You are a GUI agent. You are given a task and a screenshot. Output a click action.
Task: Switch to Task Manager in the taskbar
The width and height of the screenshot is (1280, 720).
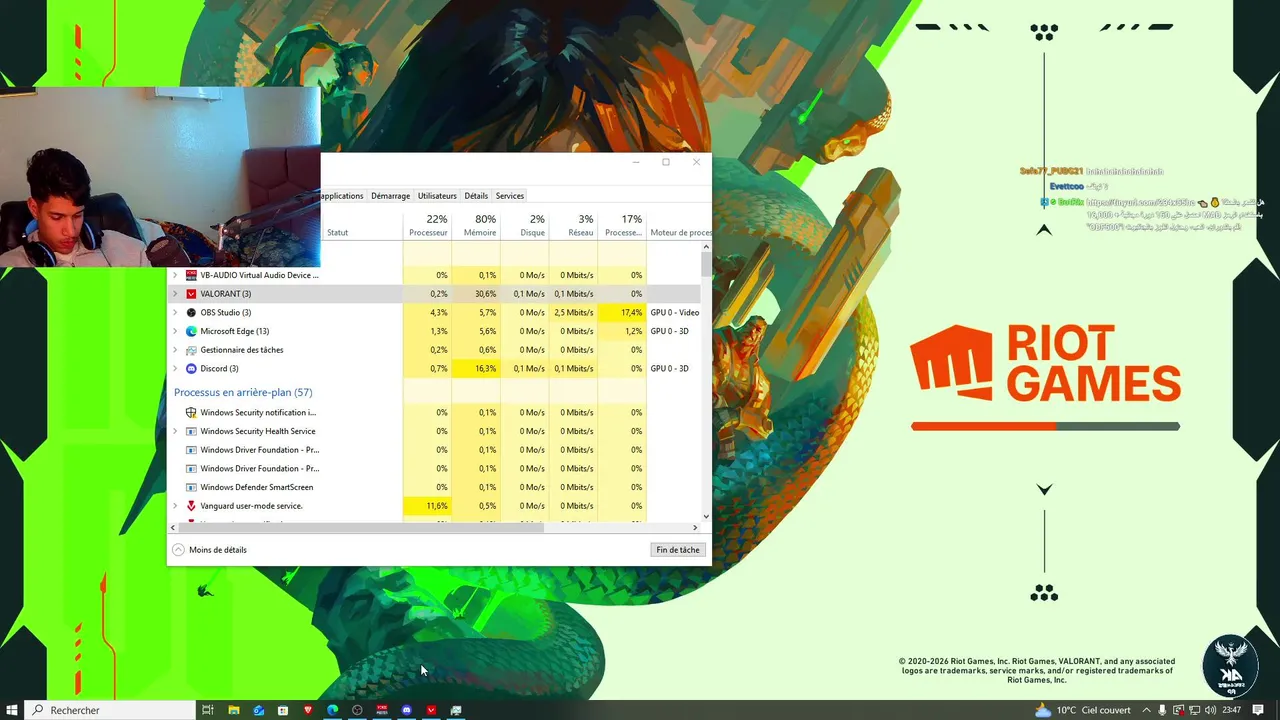(456, 710)
